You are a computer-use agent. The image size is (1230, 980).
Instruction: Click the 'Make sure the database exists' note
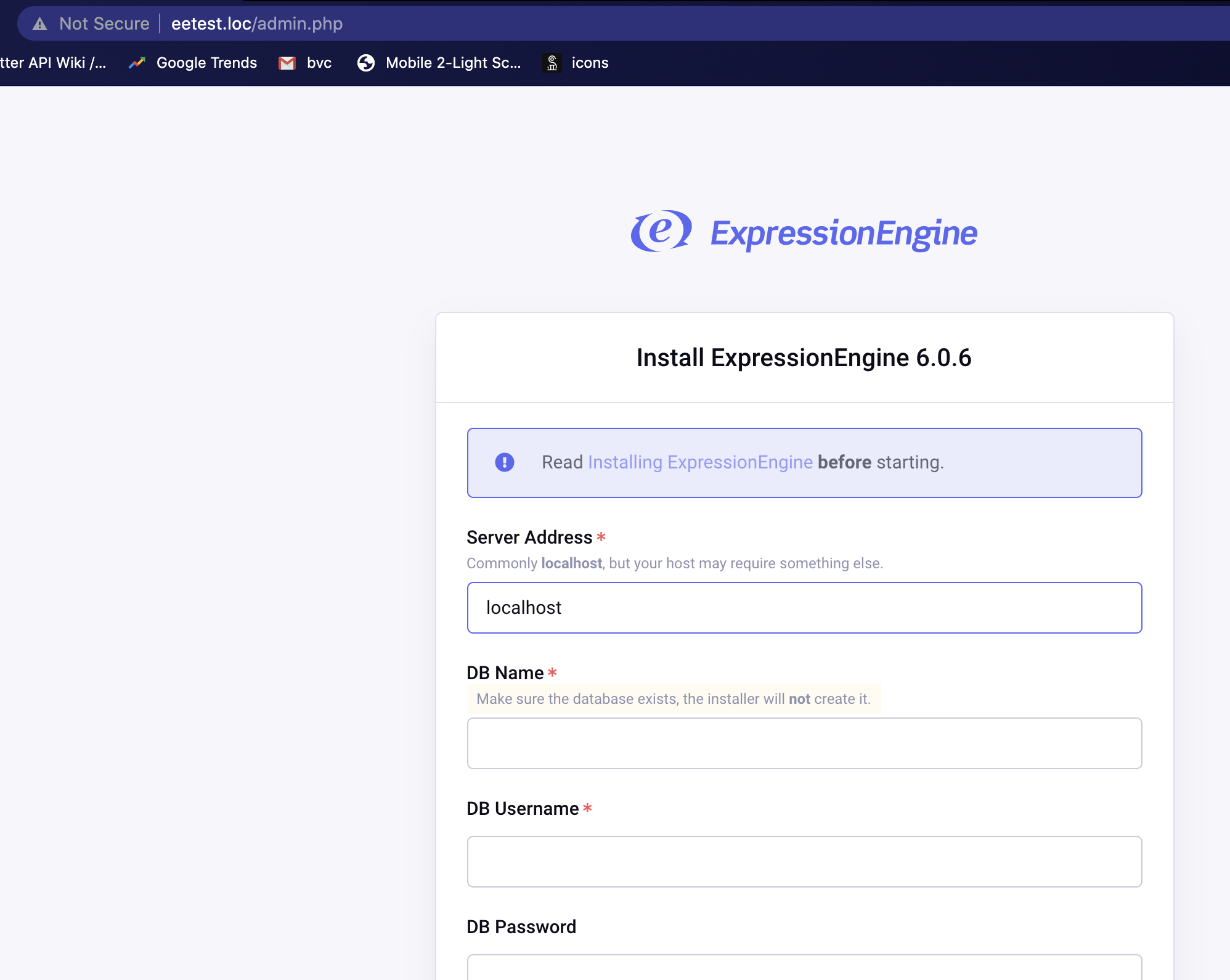pyautogui.click(x=674, y=699)
